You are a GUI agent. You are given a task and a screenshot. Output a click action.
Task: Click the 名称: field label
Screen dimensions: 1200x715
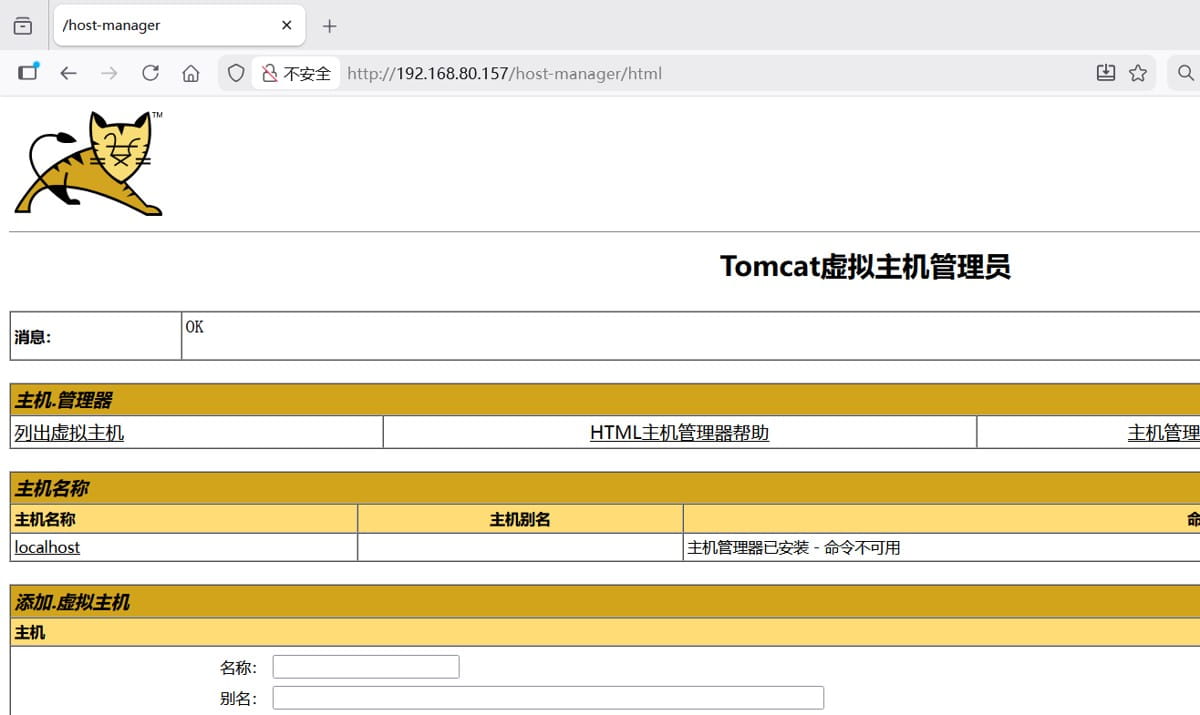(238, 668)
